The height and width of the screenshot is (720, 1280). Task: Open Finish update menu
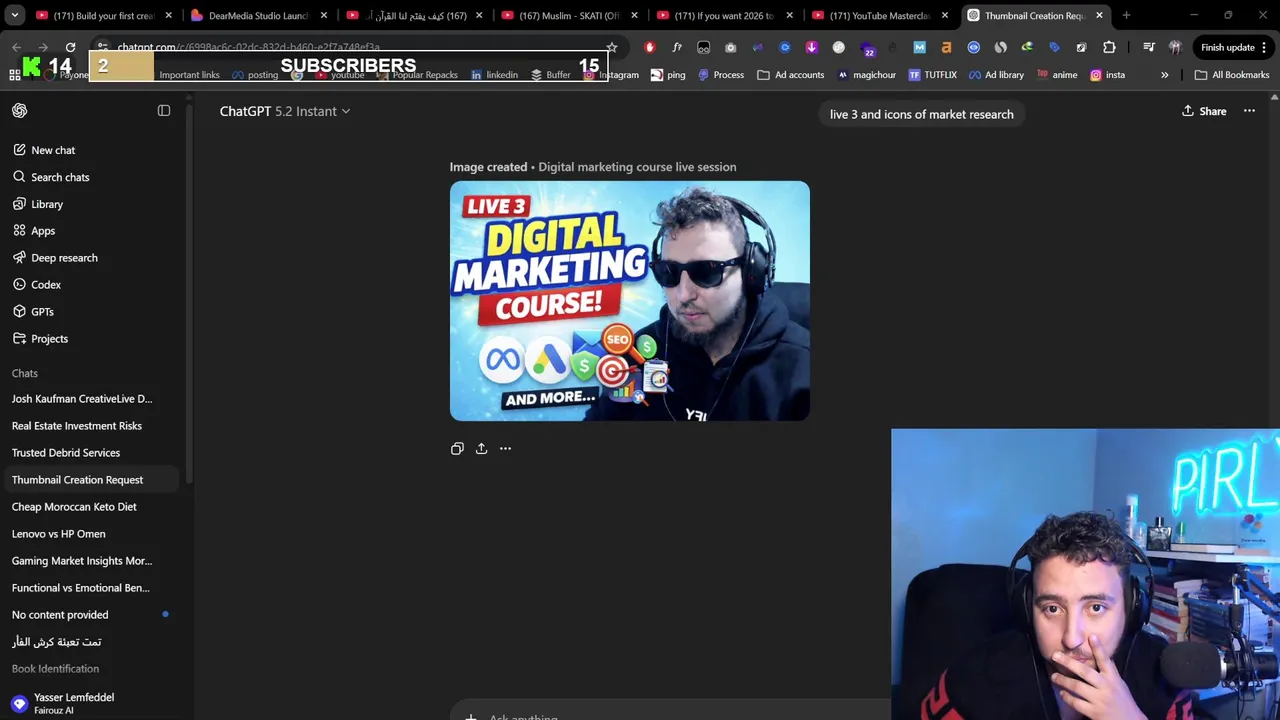(1234, 47)
